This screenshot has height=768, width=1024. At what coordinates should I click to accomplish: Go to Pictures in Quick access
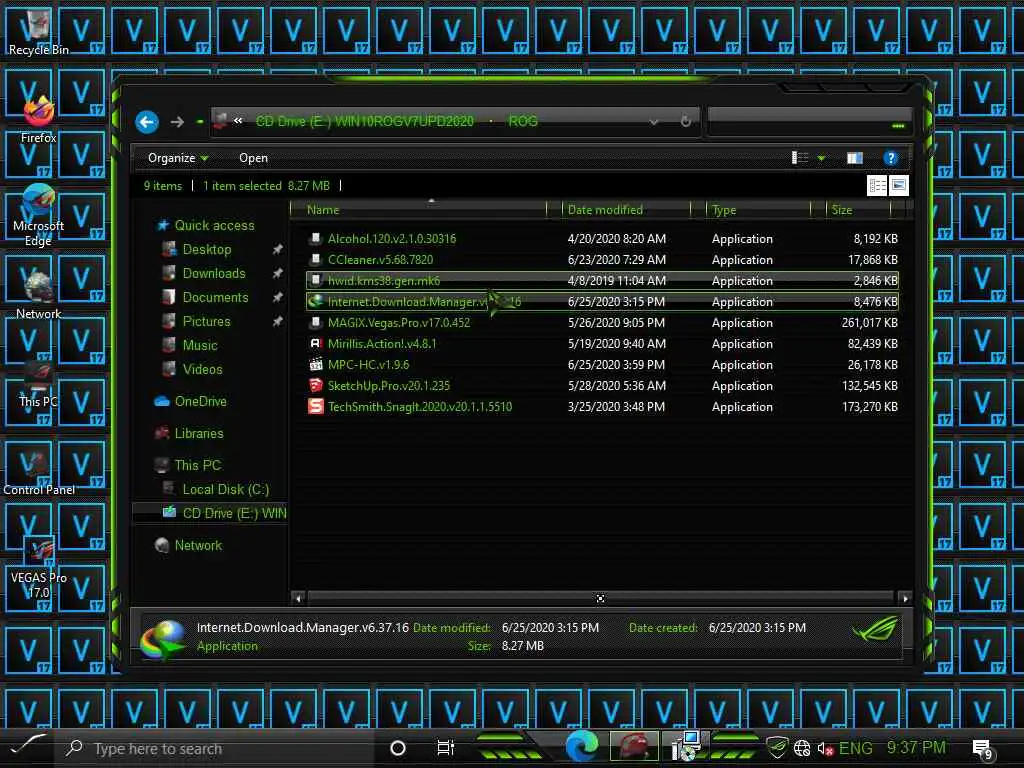pyautogui.click(x=206, y=321)
